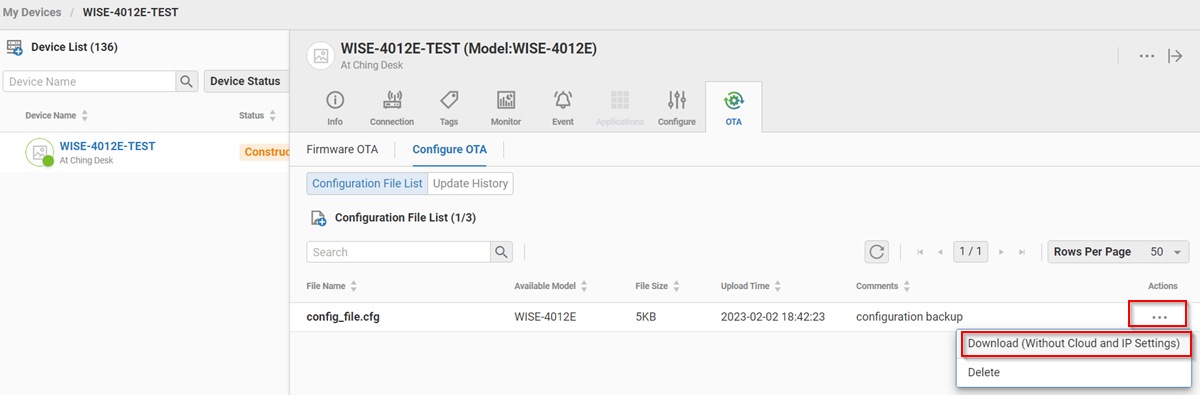Viewport: 1200px width, 395px height.
Task: Click the Device Name search magnifier button
Action: click(x=187, y=81)
